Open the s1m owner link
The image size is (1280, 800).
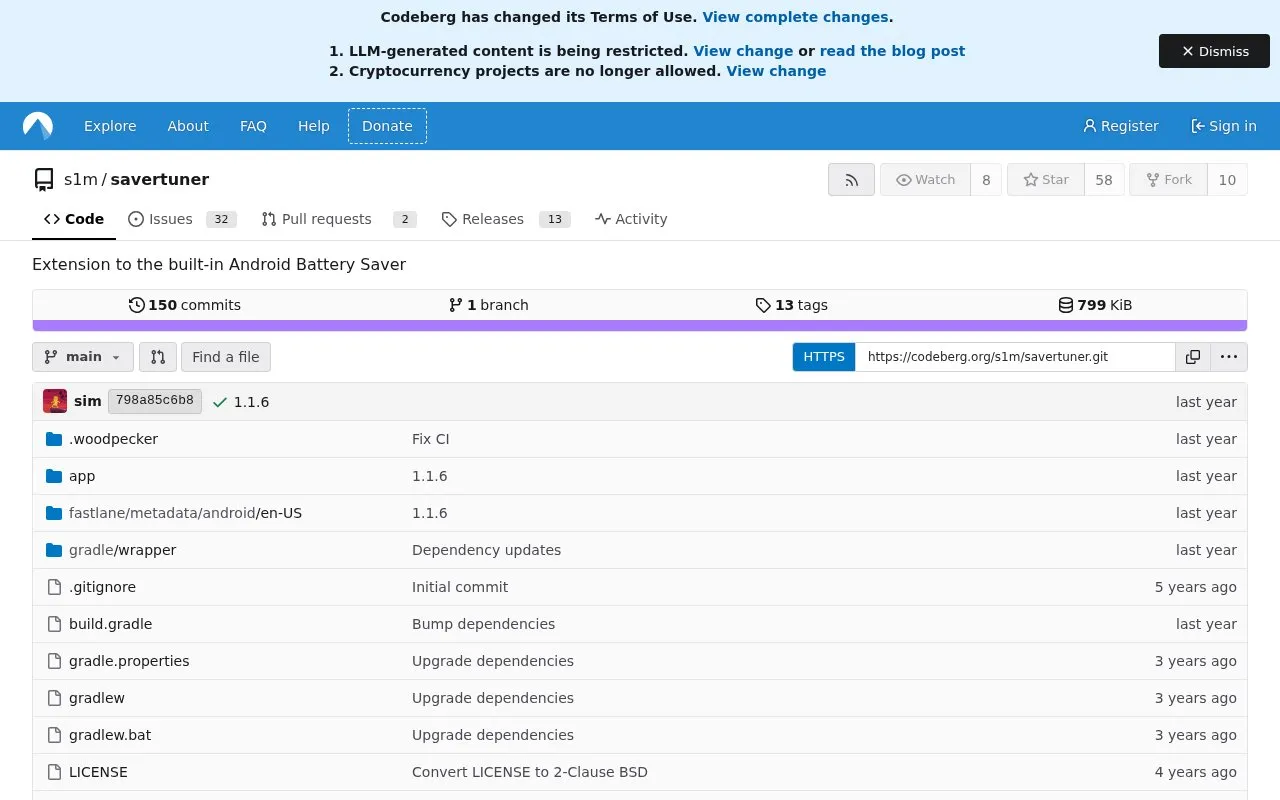click(x=81, y=180)
